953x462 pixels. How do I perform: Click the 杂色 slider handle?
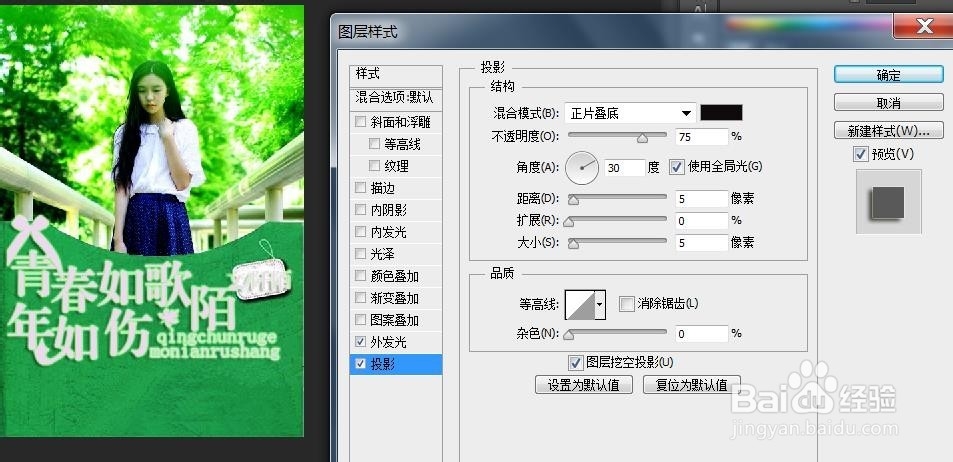click(x=568, y=335)
